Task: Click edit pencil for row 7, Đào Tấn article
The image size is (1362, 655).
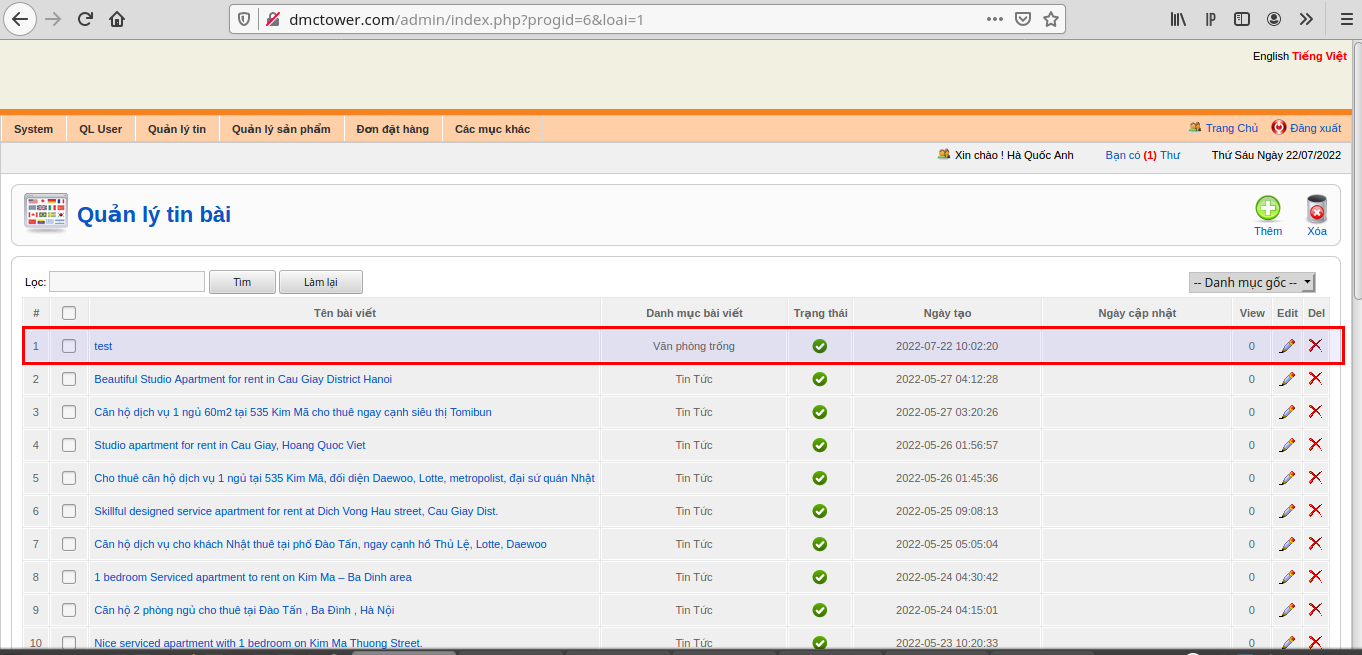Action: (x=1287, y=544)
